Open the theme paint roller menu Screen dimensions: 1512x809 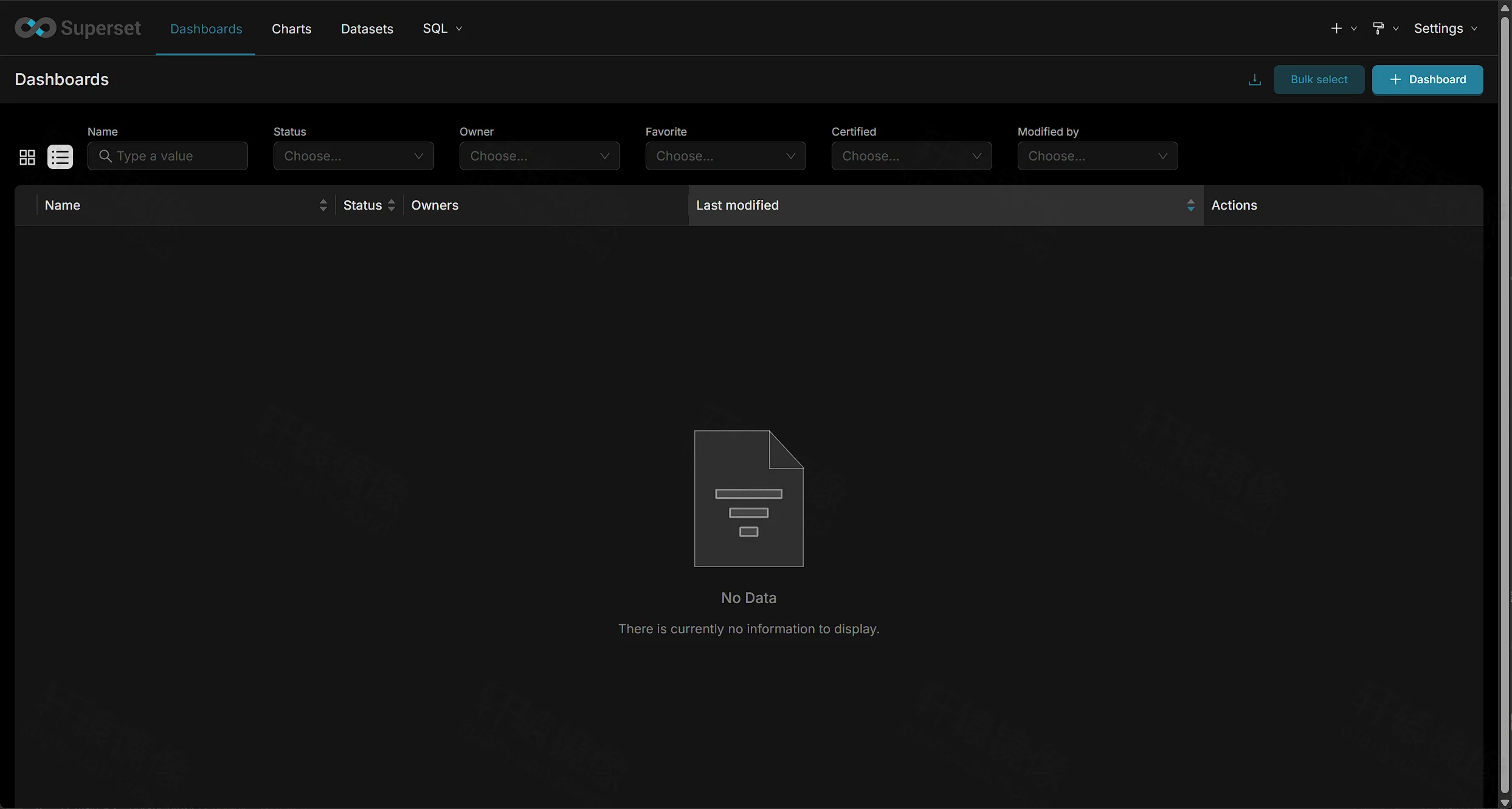[1385, 29]
